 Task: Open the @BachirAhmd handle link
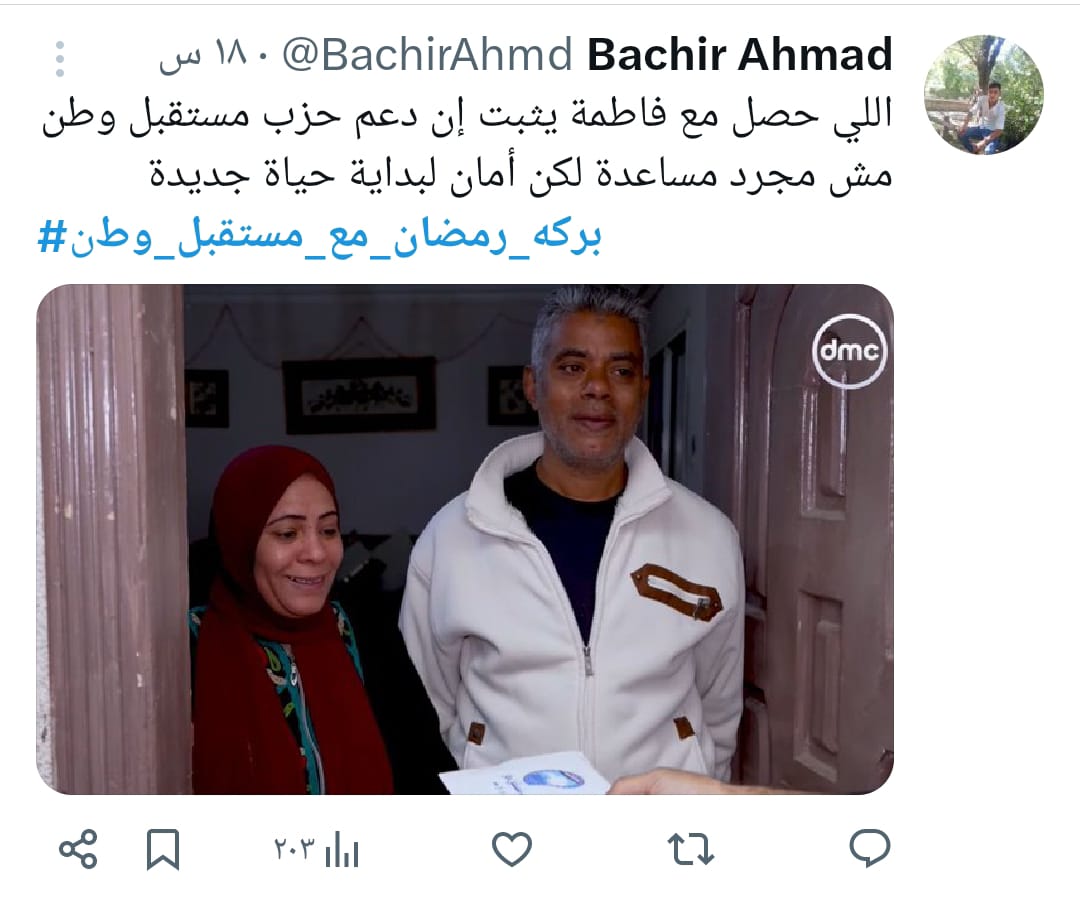(427, 55)
